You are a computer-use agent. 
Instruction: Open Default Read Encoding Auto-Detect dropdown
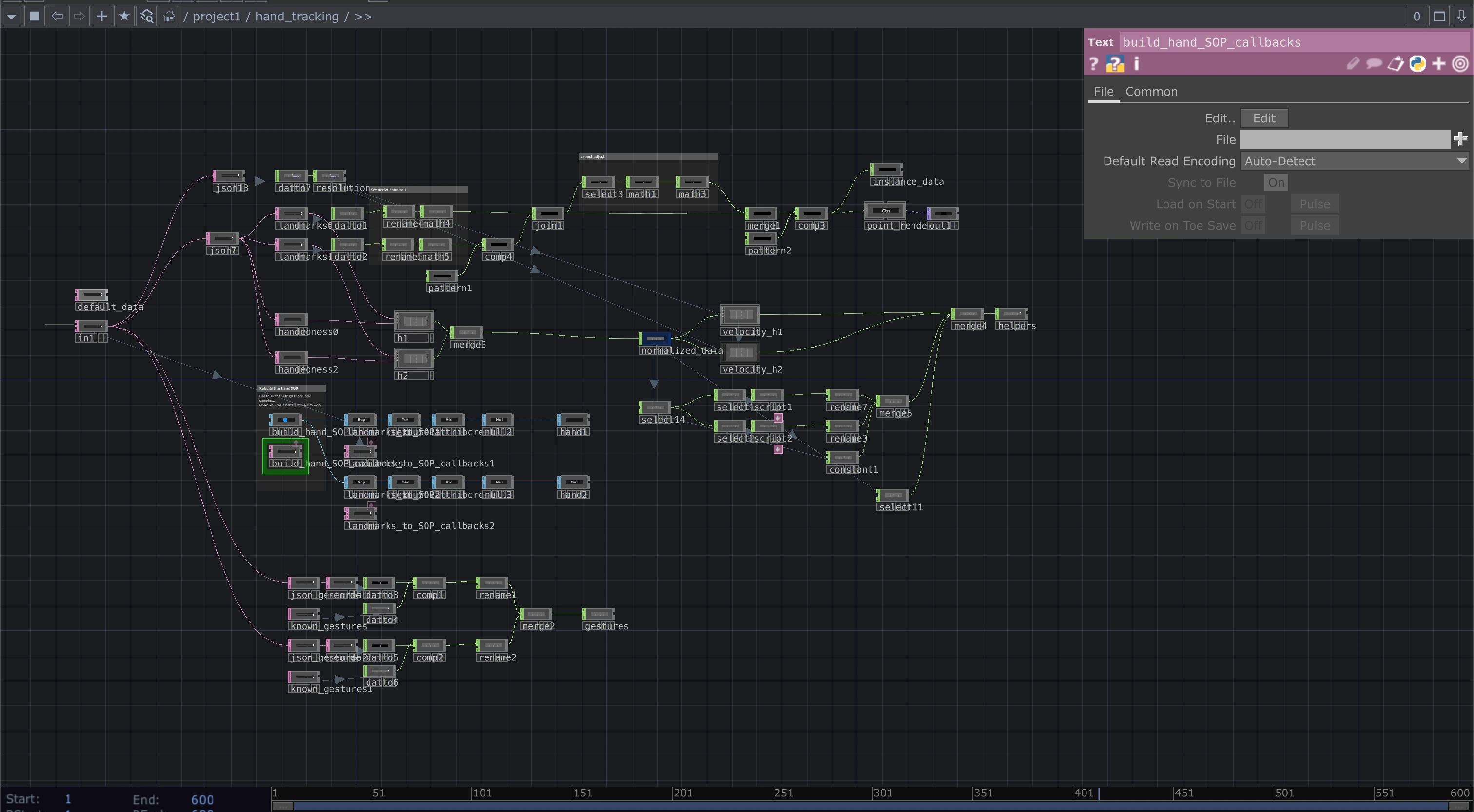[x=1355, y=161]
